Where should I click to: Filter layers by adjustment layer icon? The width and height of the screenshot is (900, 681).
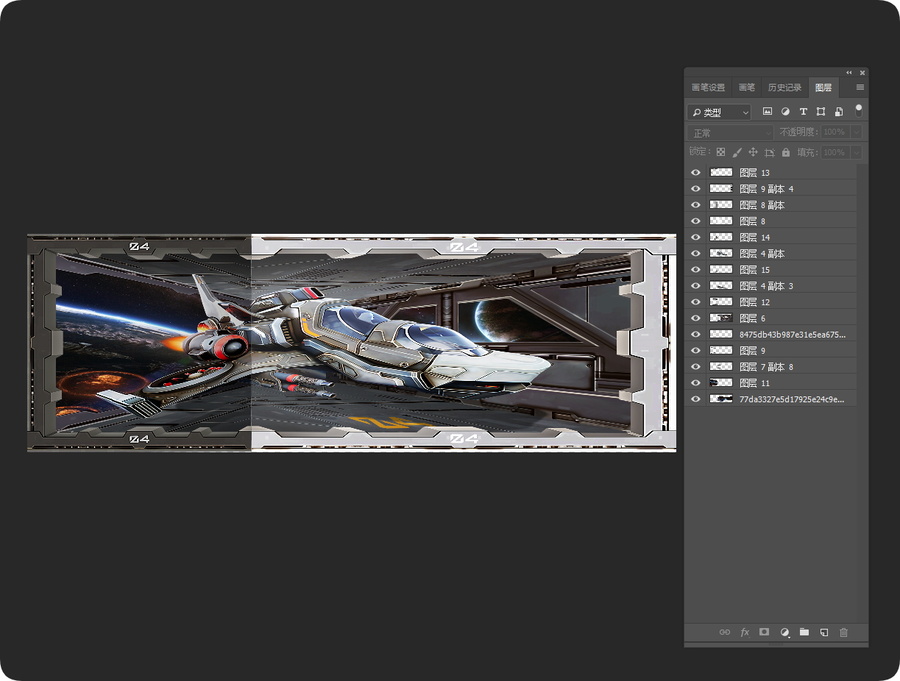point(785,111)
